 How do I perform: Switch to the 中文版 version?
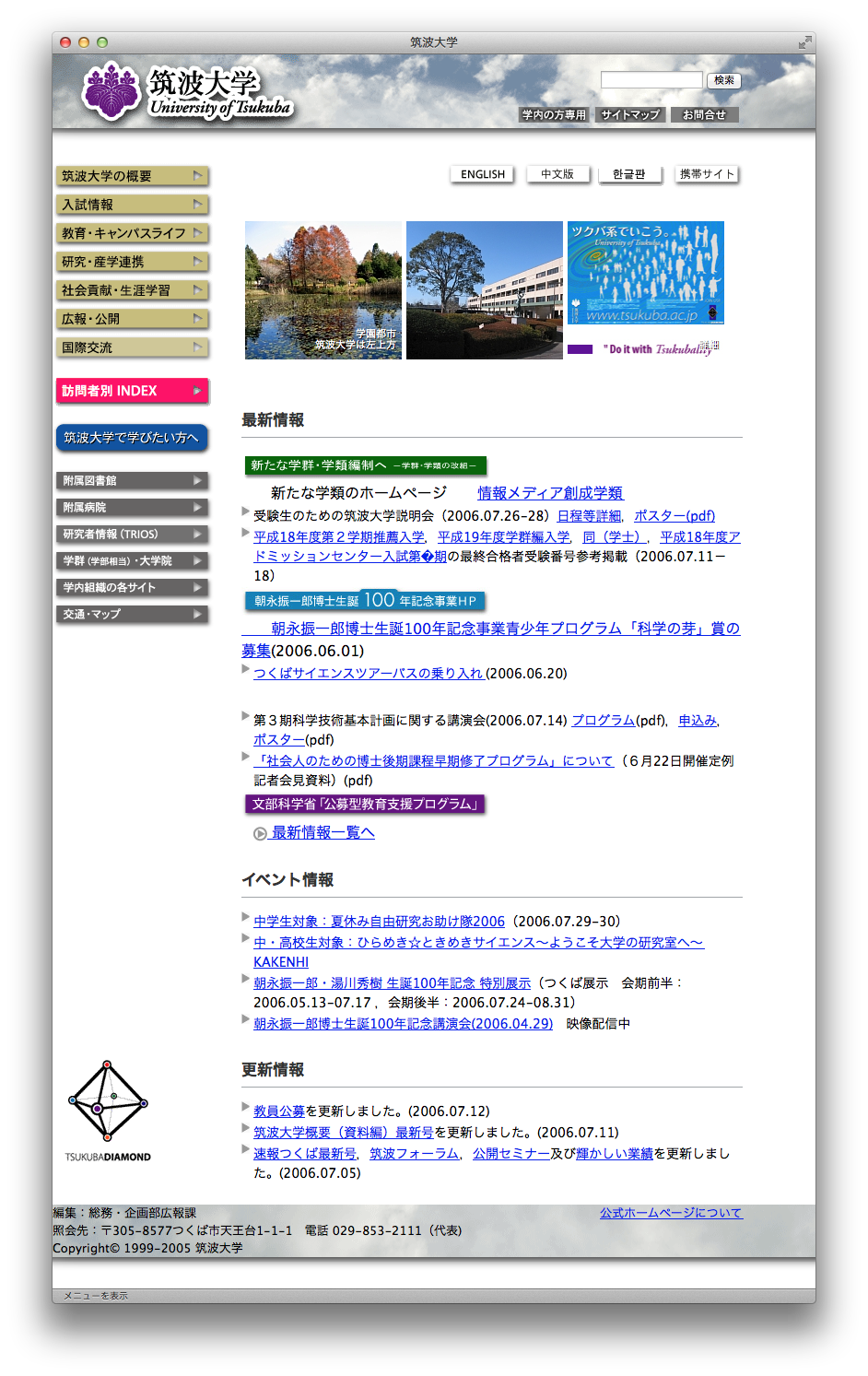tap(557, 174)
